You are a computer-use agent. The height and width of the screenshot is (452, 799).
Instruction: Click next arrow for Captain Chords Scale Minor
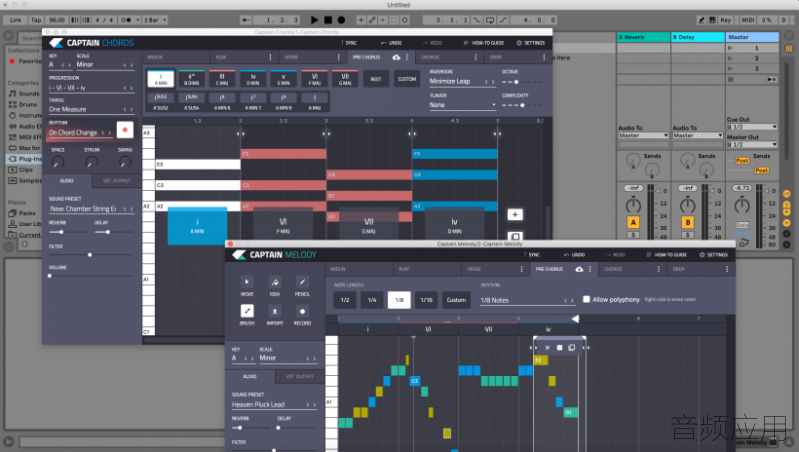[x=131, y=65]
